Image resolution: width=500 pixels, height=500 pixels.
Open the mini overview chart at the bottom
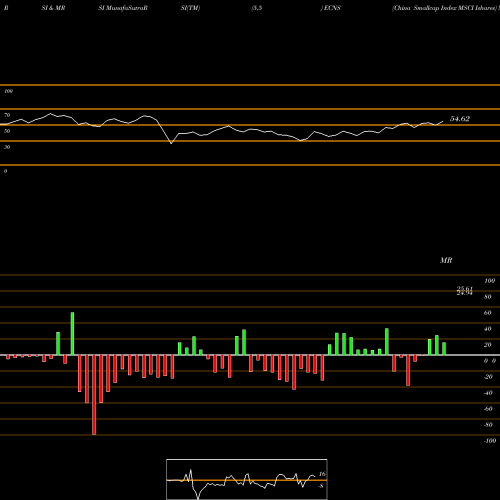coord(247,479)
